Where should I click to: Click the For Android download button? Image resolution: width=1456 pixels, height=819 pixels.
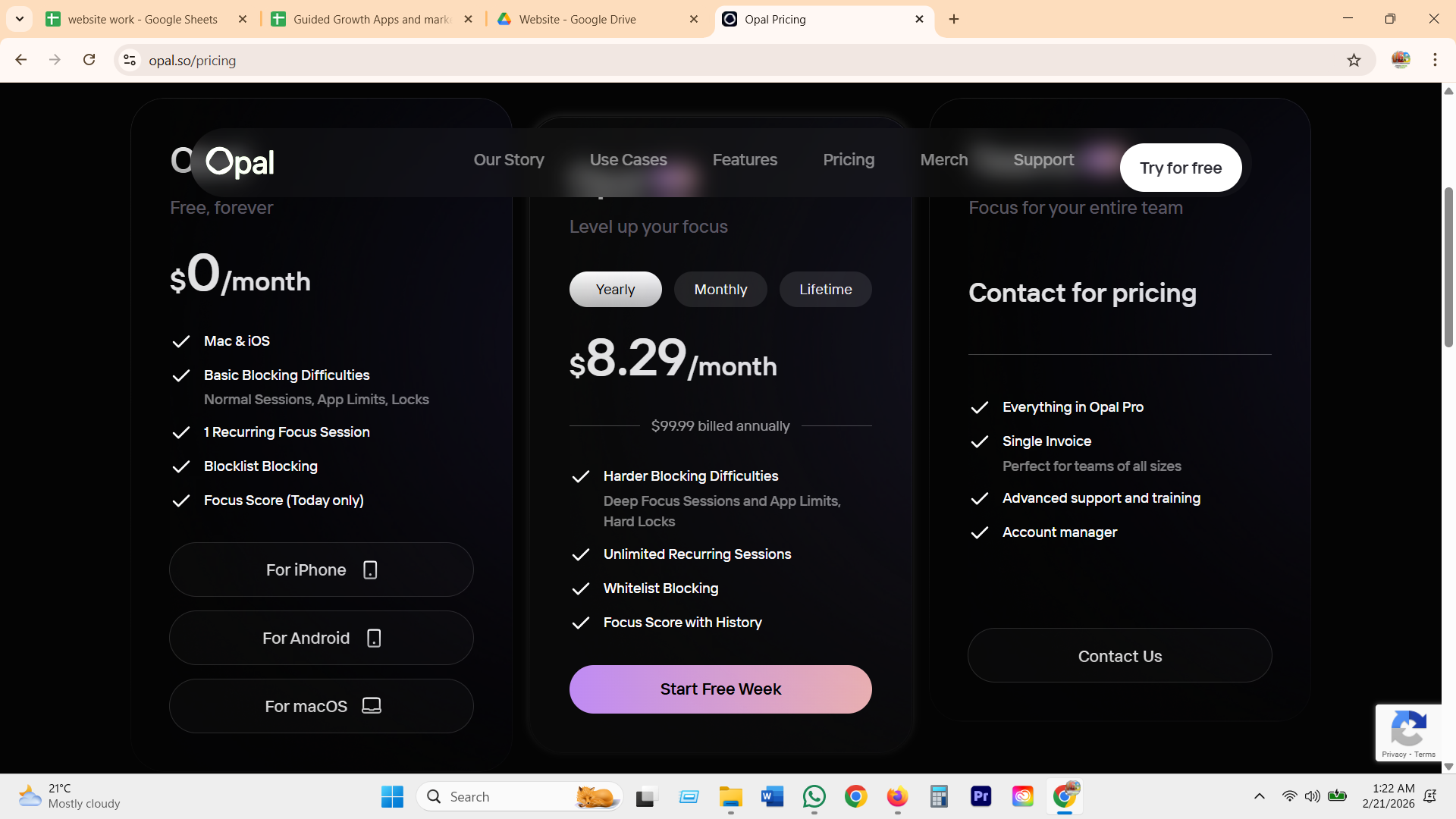(x=322, y=638)
